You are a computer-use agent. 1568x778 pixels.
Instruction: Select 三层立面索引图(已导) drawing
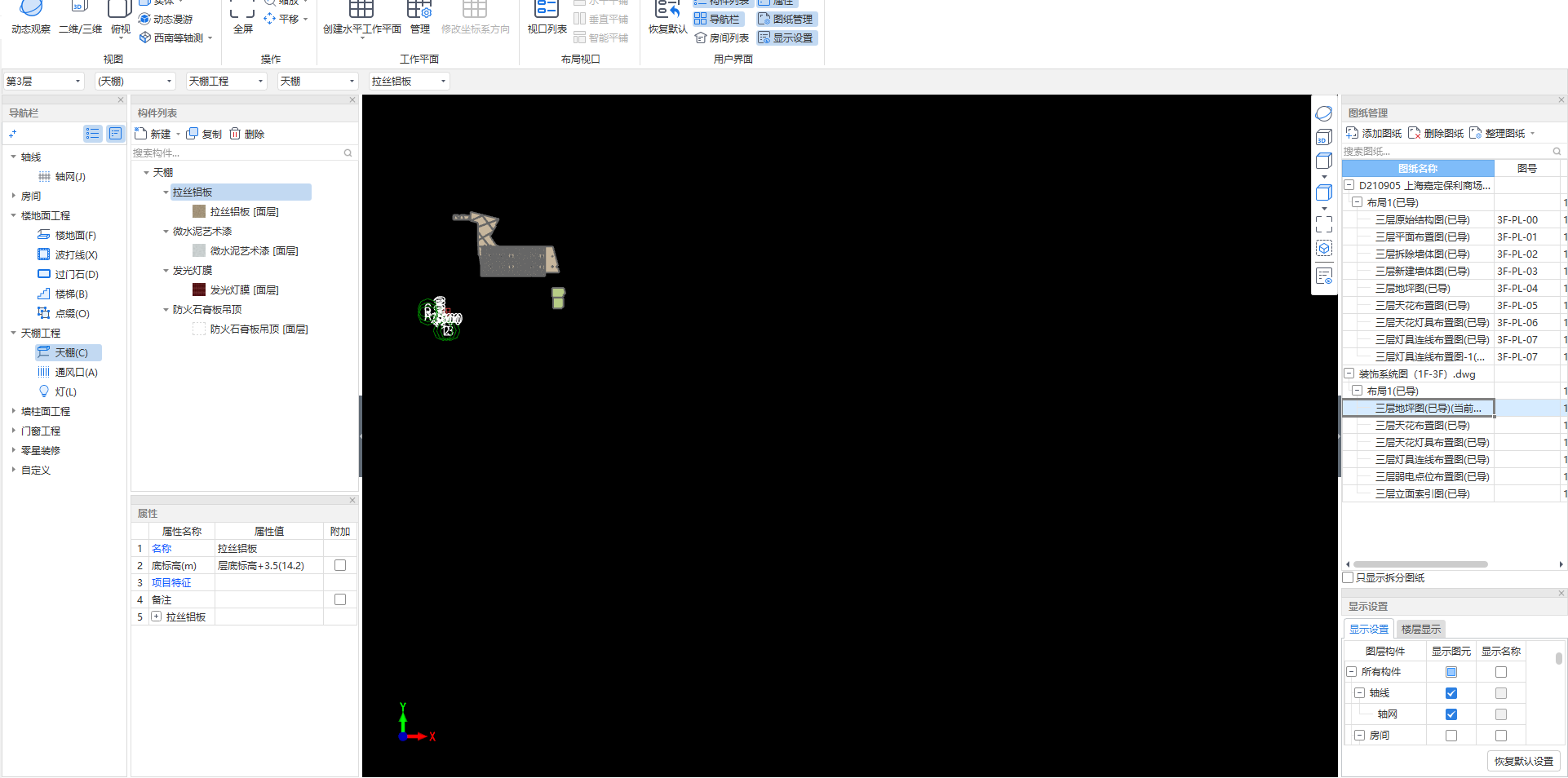click(x=1422, y=493)
